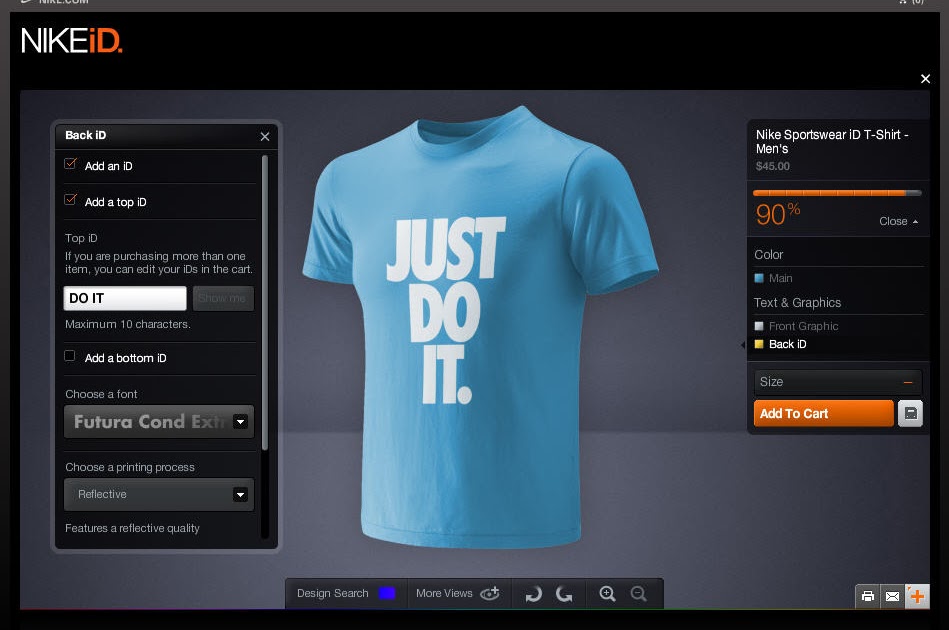
Task: Click the Back iD panel scrollbar
Action: [x=264, y=303]
